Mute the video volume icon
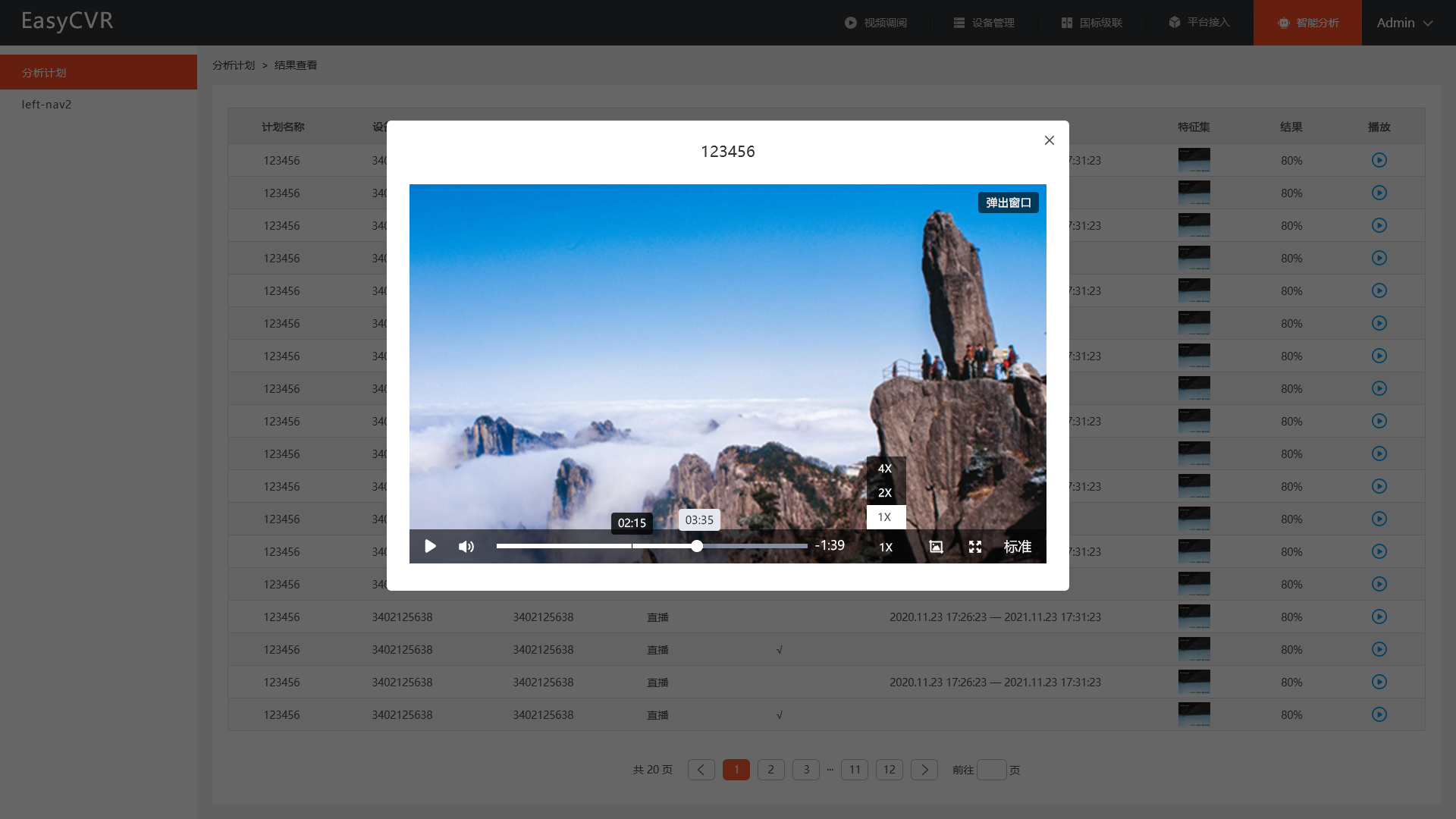The width and height of the screenshot is (1456, 819). coord(466,547)
